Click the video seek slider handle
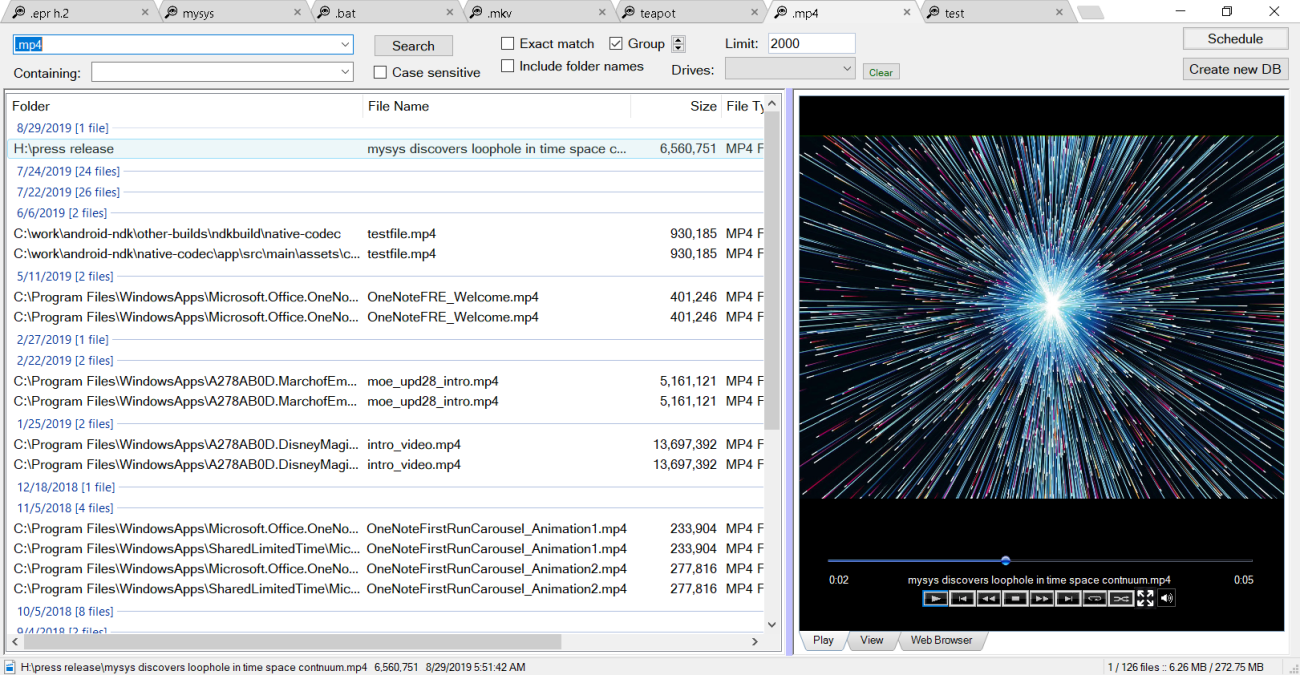 point(1005,561)
